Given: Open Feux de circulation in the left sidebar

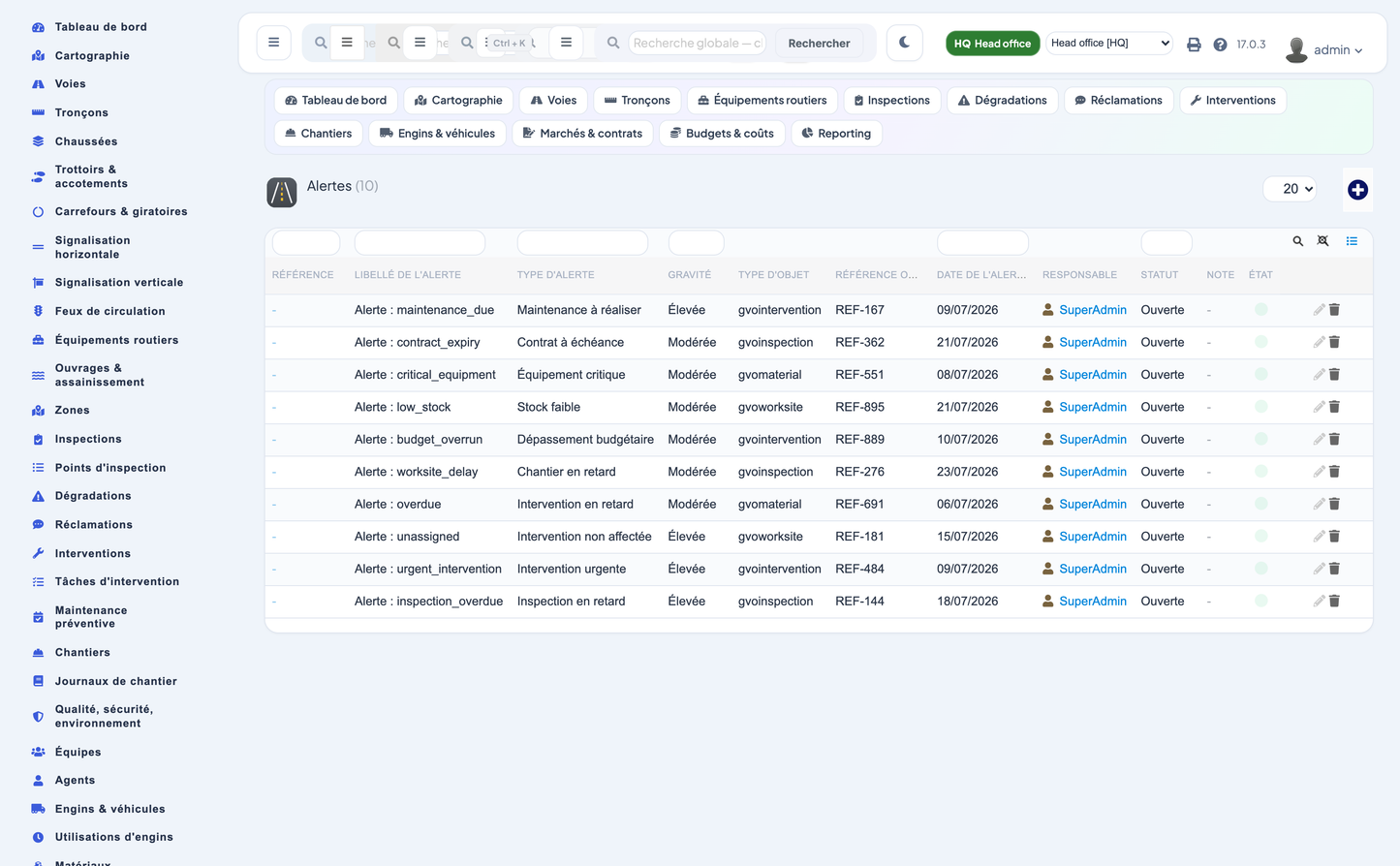Looking at the screenshot, I should [x=109, y=311].
